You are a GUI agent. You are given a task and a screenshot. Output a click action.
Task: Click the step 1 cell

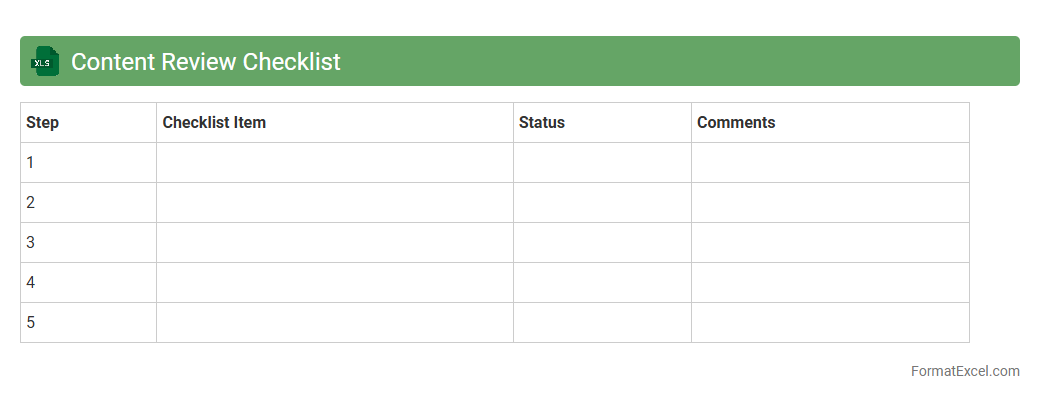[88, 162]
